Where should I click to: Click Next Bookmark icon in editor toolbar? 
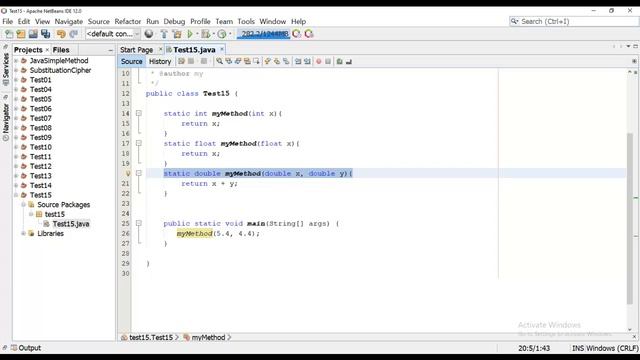pyautogui.click(x=277, y=61)
